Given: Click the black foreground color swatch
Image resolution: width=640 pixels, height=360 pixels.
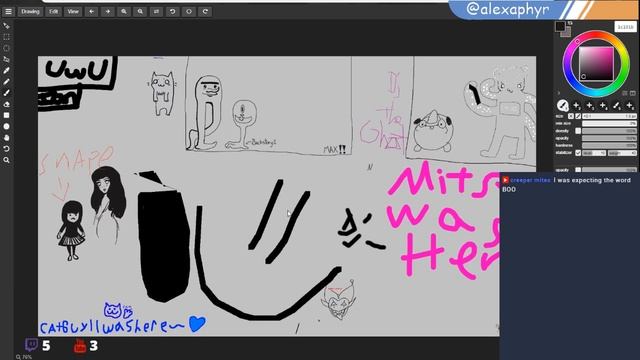Looking at the screenshot, I should (560, 26).
